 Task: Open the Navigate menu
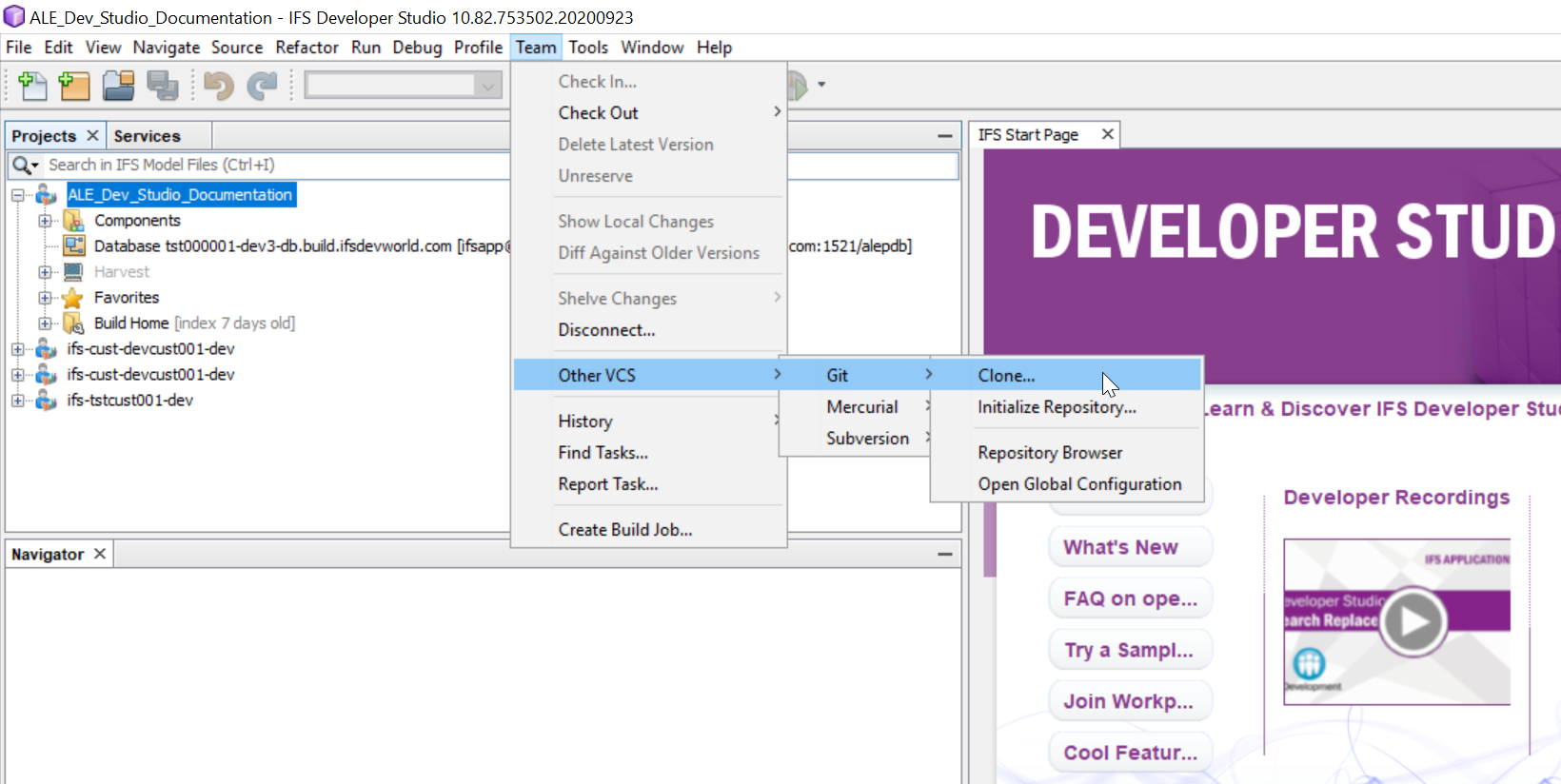click(x=167, y=48)
